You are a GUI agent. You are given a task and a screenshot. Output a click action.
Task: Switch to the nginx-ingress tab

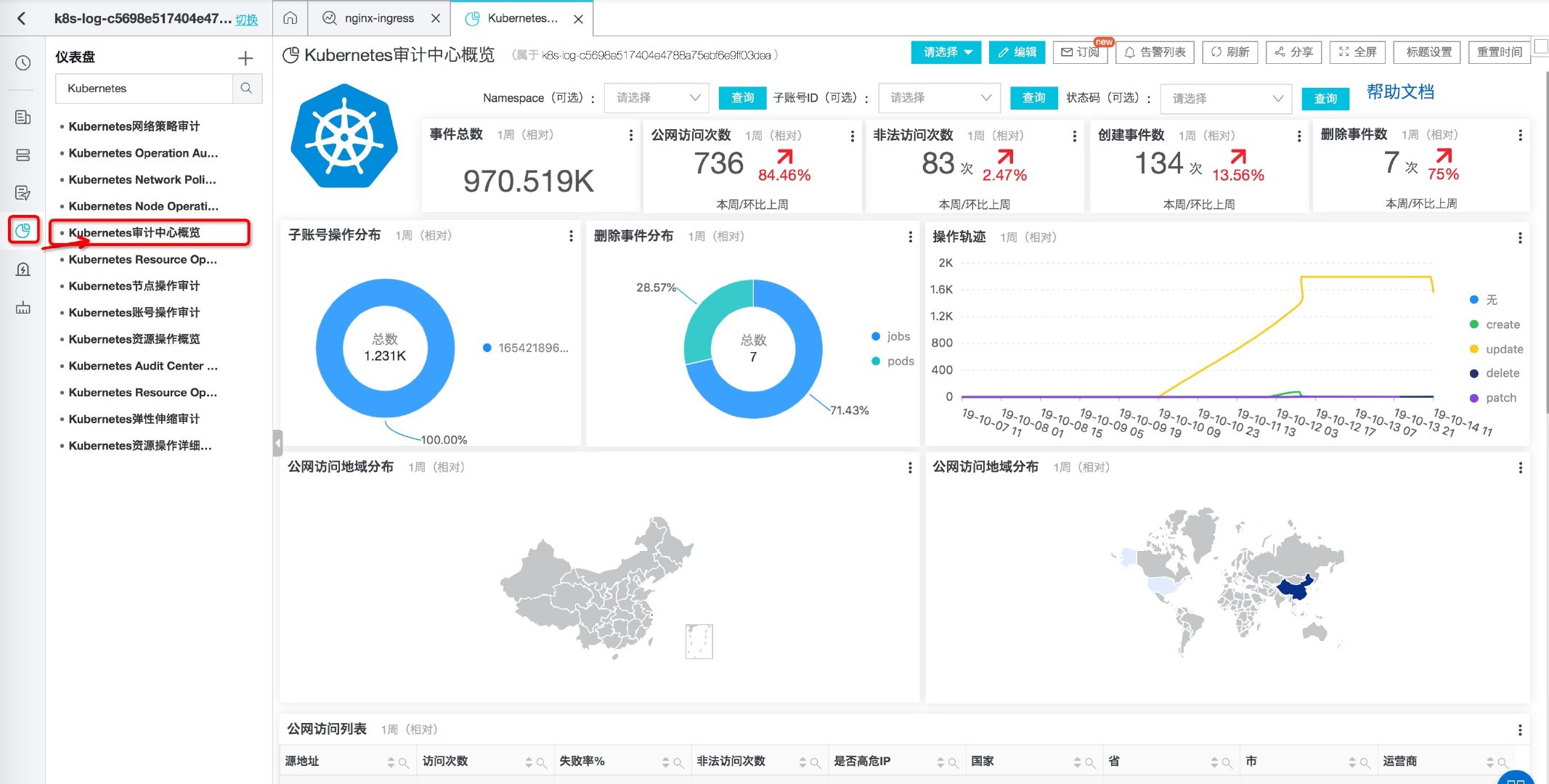(378, 18)
